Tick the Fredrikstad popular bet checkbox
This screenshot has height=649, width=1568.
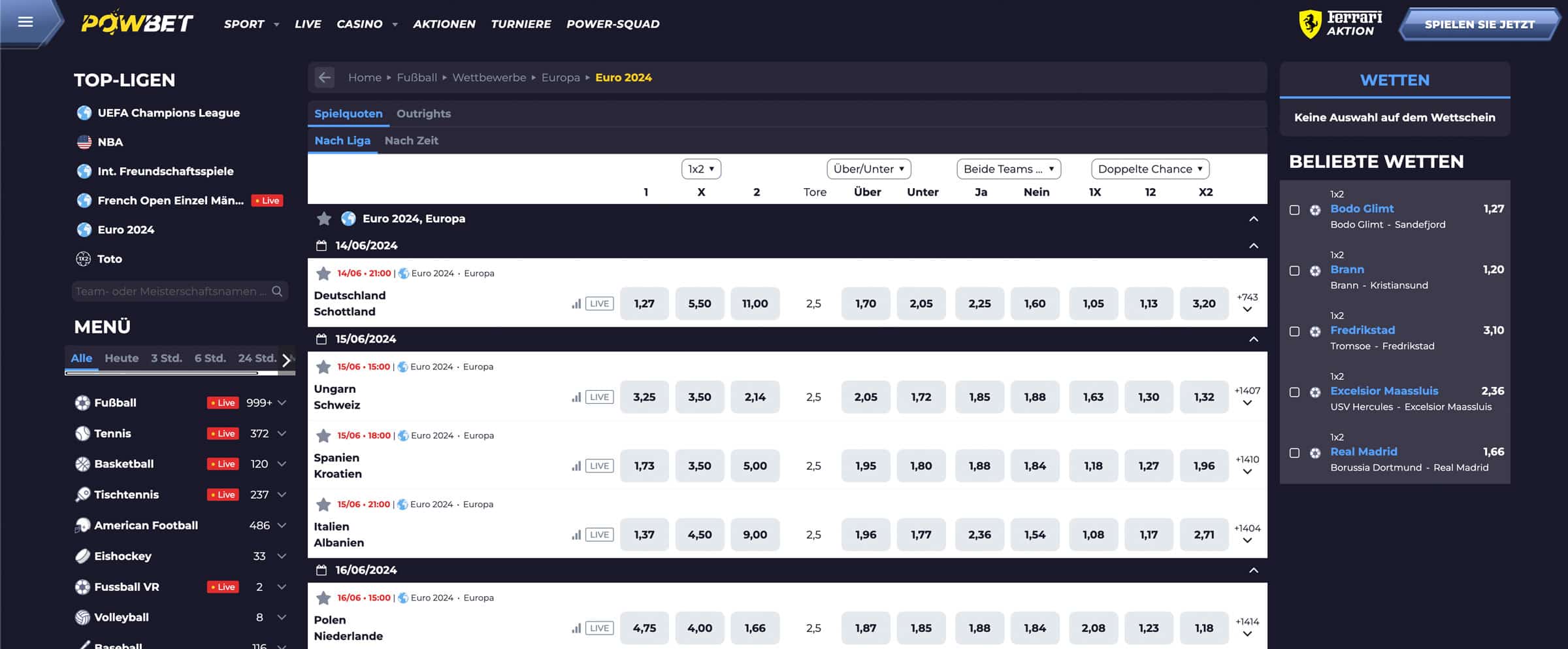click(1294, 331)
